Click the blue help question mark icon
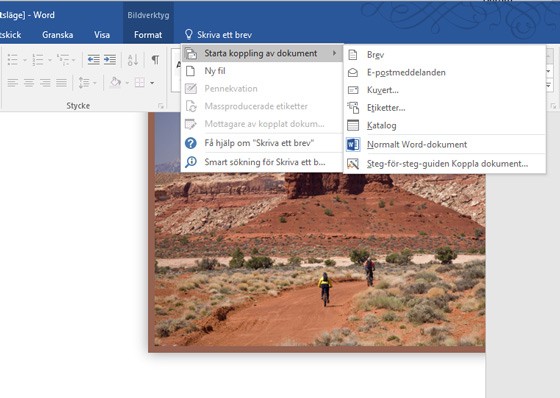The image size is (560, 398). point(191,143)
